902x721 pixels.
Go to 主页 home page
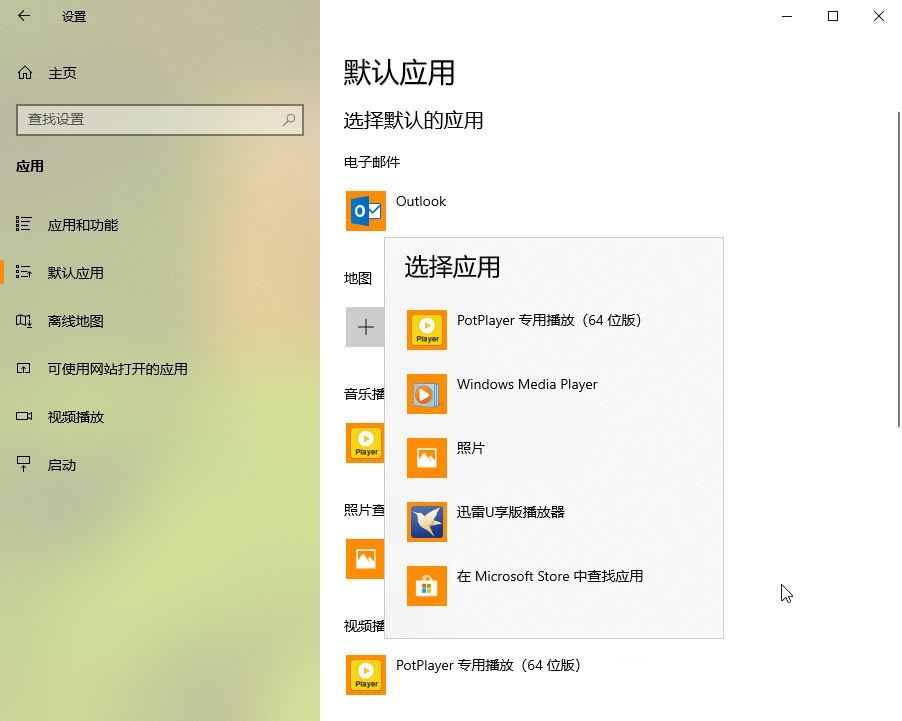coord(62,73)
